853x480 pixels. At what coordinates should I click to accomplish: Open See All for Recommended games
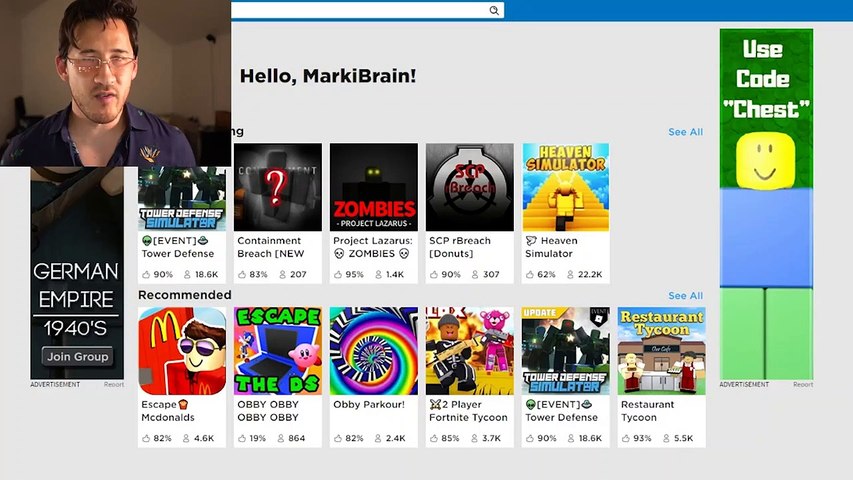(x=685, y=296)
